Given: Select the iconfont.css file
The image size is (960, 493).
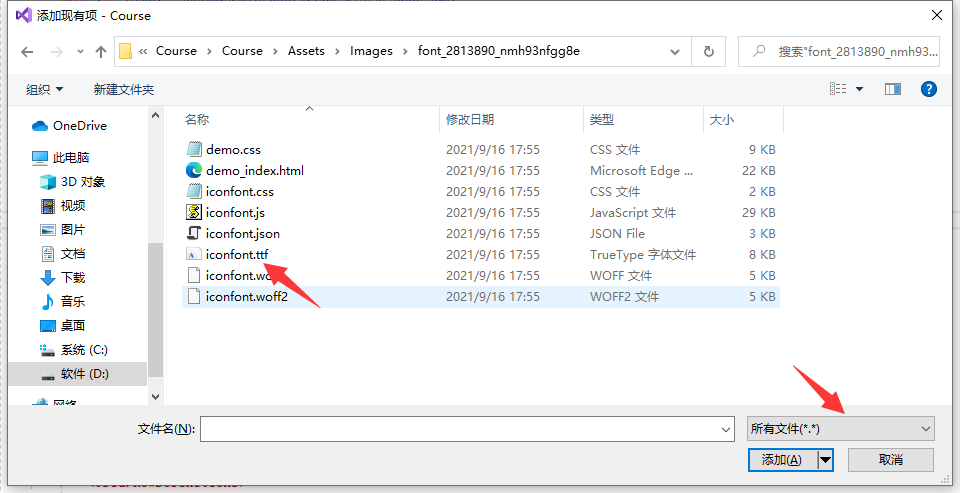Looking at the screenshot, I should point(239,192).
